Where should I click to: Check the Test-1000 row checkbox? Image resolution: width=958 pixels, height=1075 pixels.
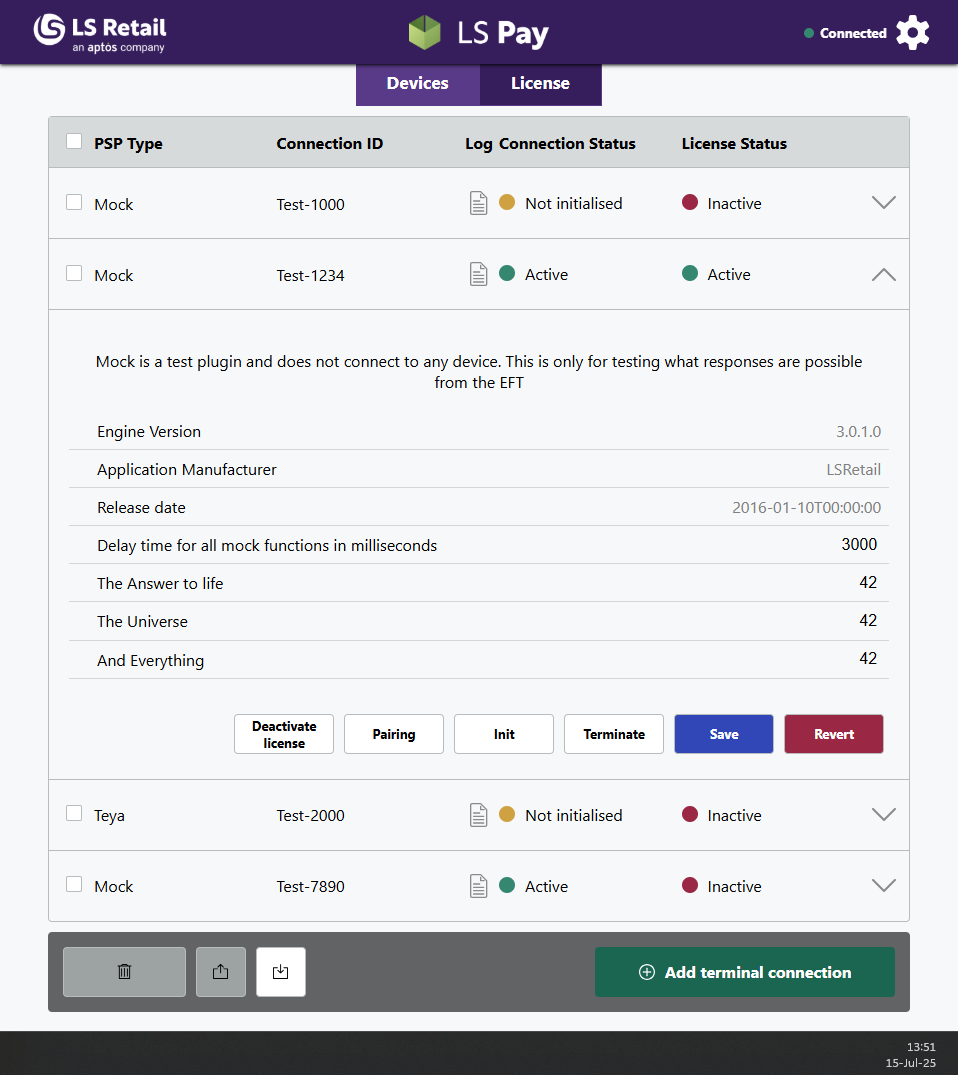(74, 203)
